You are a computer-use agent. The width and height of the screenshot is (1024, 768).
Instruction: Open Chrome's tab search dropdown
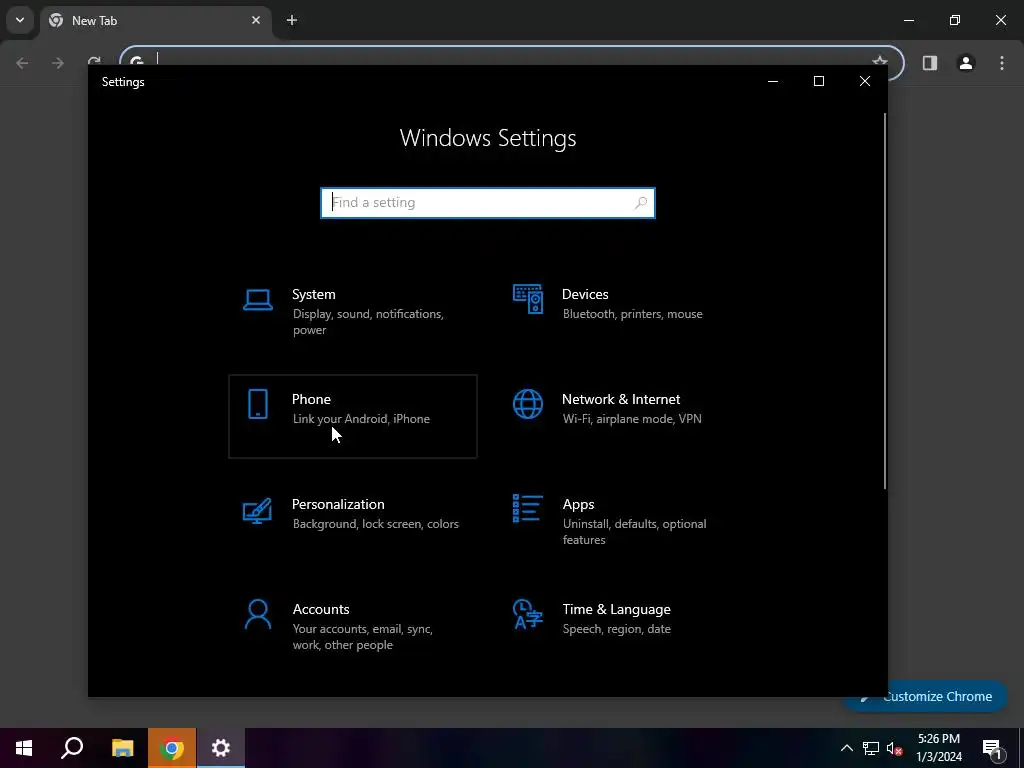(20, 20)
